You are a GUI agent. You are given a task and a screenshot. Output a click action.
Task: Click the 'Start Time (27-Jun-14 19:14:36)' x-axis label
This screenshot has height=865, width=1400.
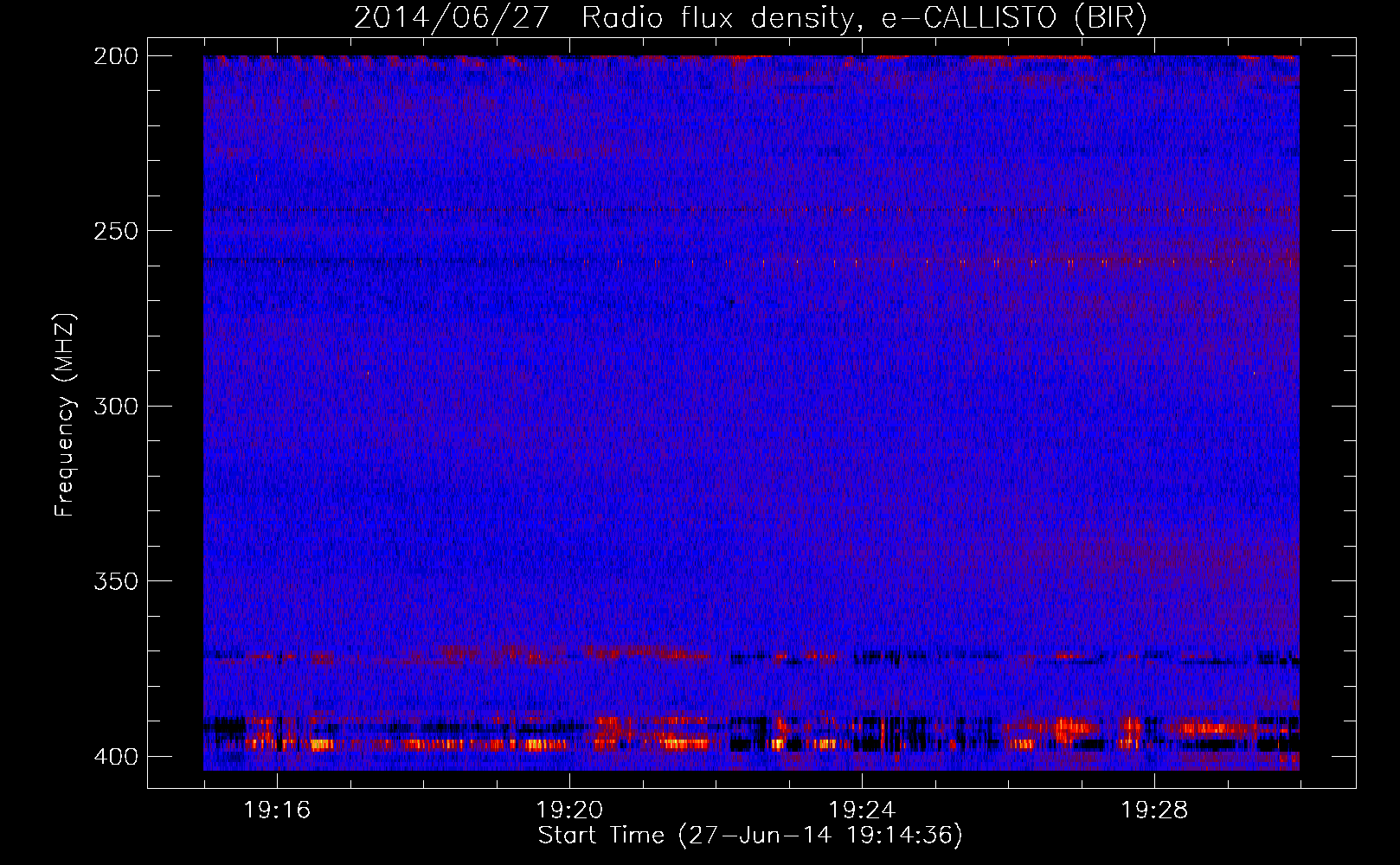pos(750,836)
